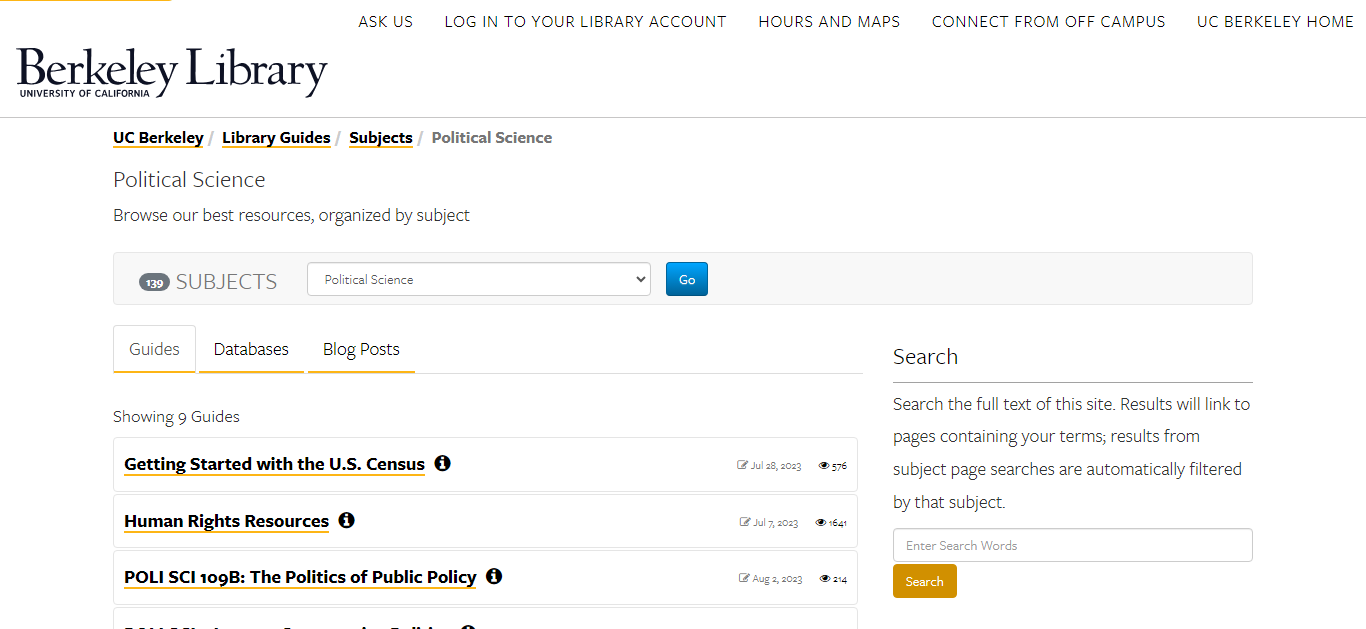
Task: Open info icon for Getting Started with U.S. Census
Action: click(443, 463)
